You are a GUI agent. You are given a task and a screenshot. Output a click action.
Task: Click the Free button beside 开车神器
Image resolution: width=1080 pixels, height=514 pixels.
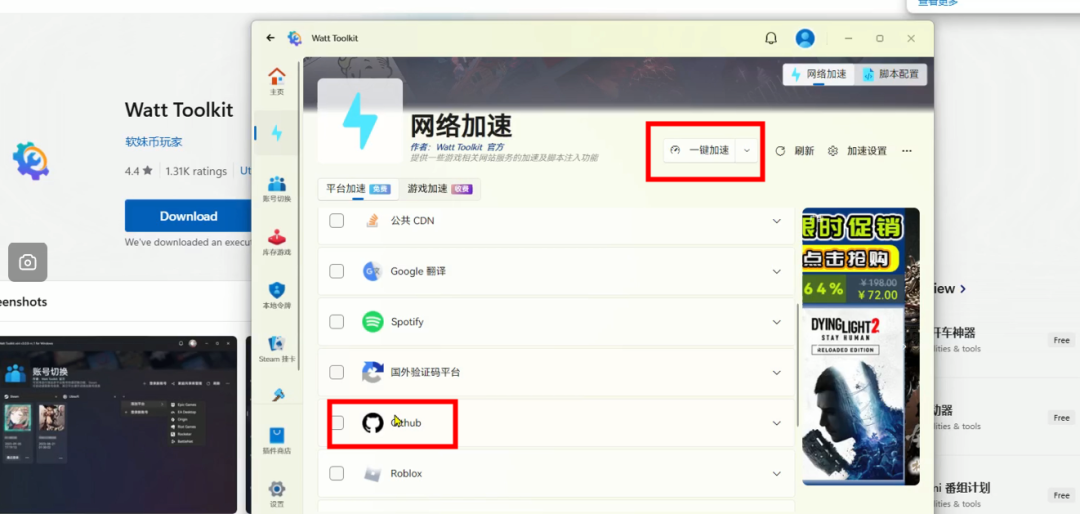1061,340
